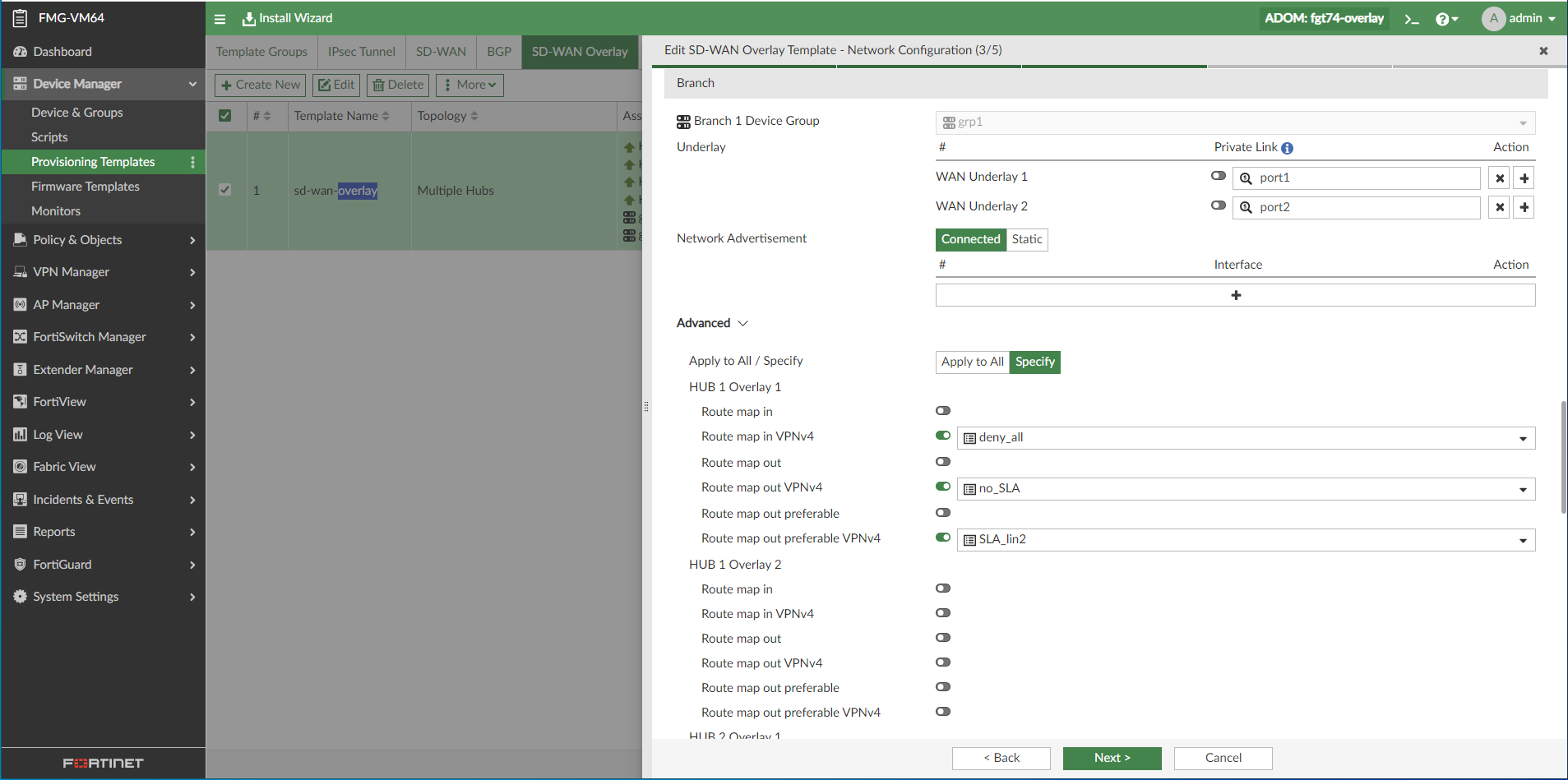Collapse the Advanced section
The width and height of the screenshot is (1568, 780).
(x=742, y=323)
